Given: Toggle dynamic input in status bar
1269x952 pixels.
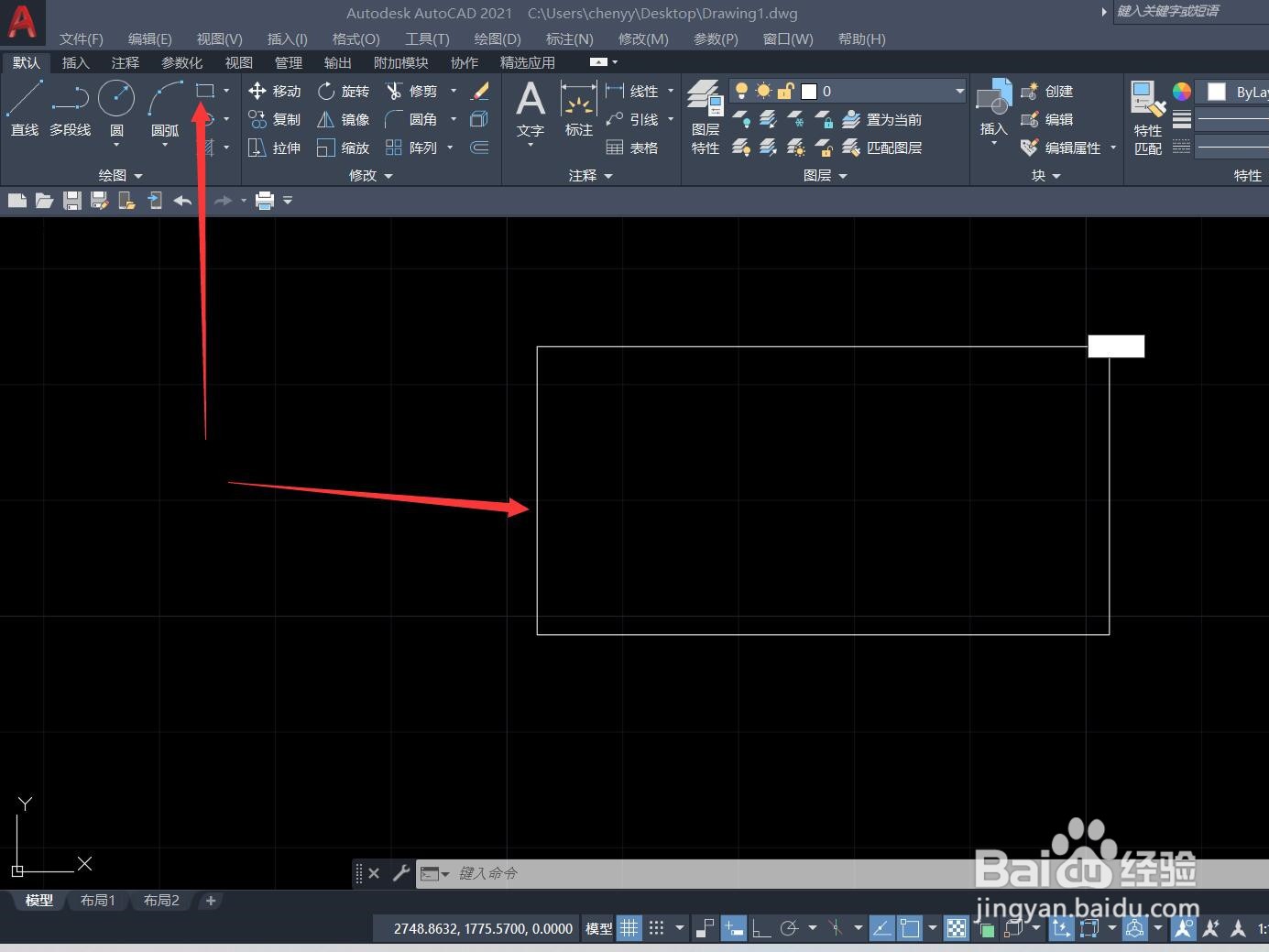Looking at the screenshot, I should coord(733,928).
